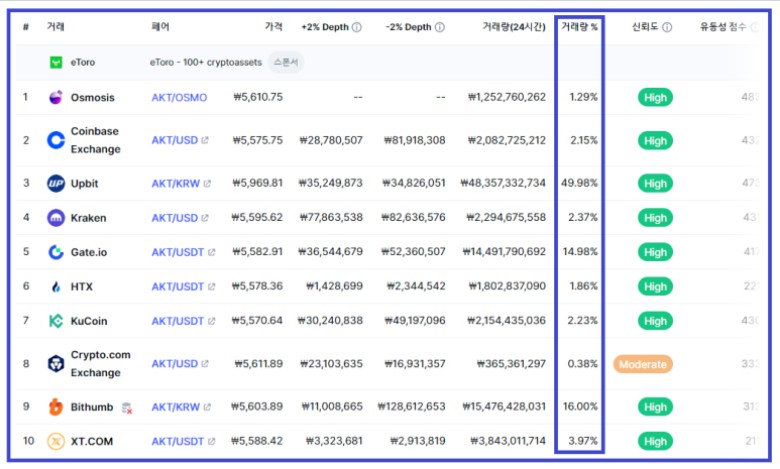The height and width of the screenshot is (469, 780).
Task: Open KuCoin AKT/USDT pair link
Action: [x=178, y=321]
